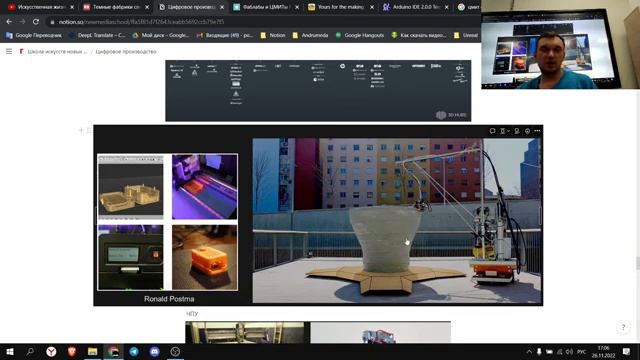Launch Yandex Browser from taskbar
640x360 pixels.
(51, 351)
